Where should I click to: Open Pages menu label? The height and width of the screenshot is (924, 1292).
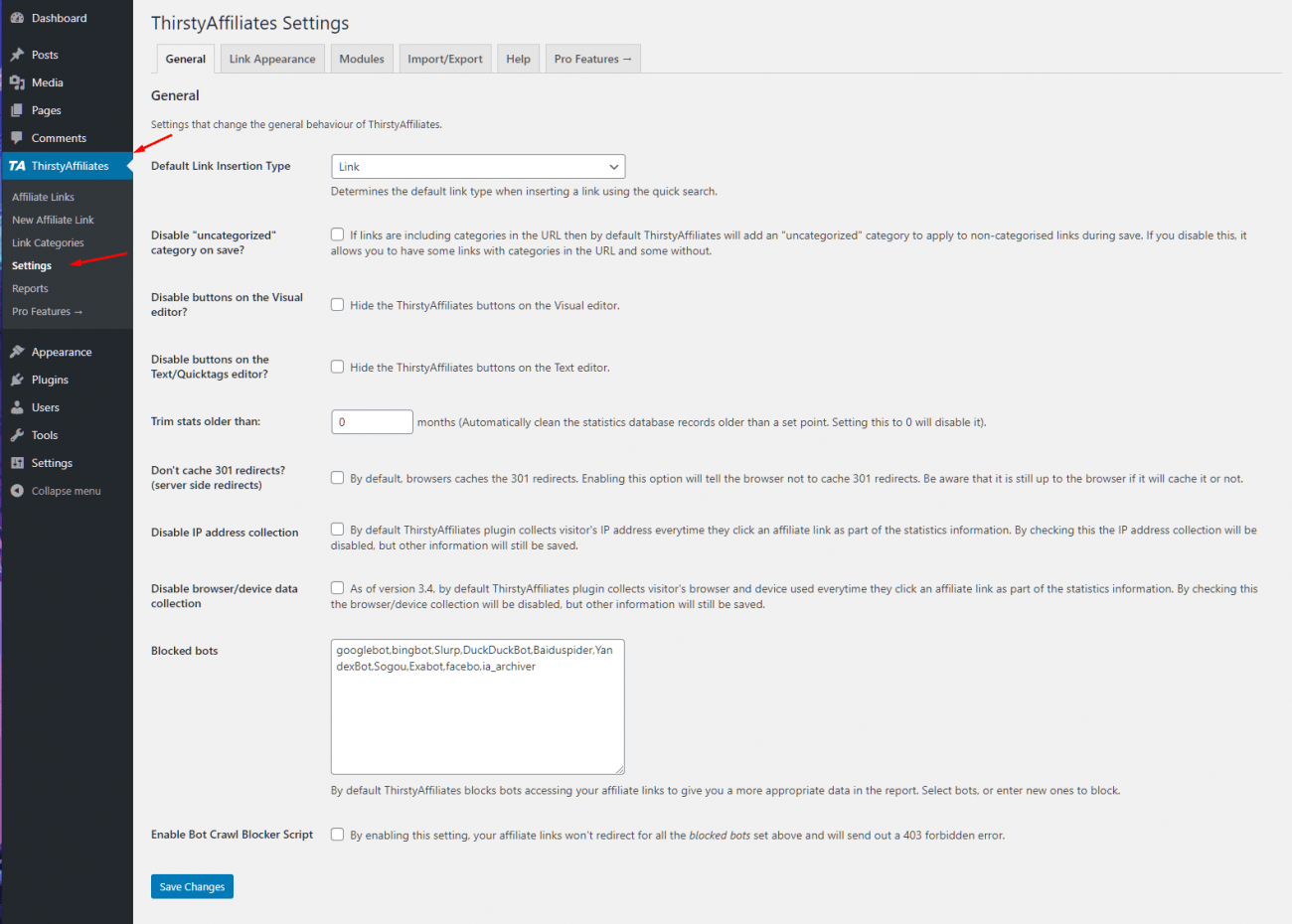46,110
